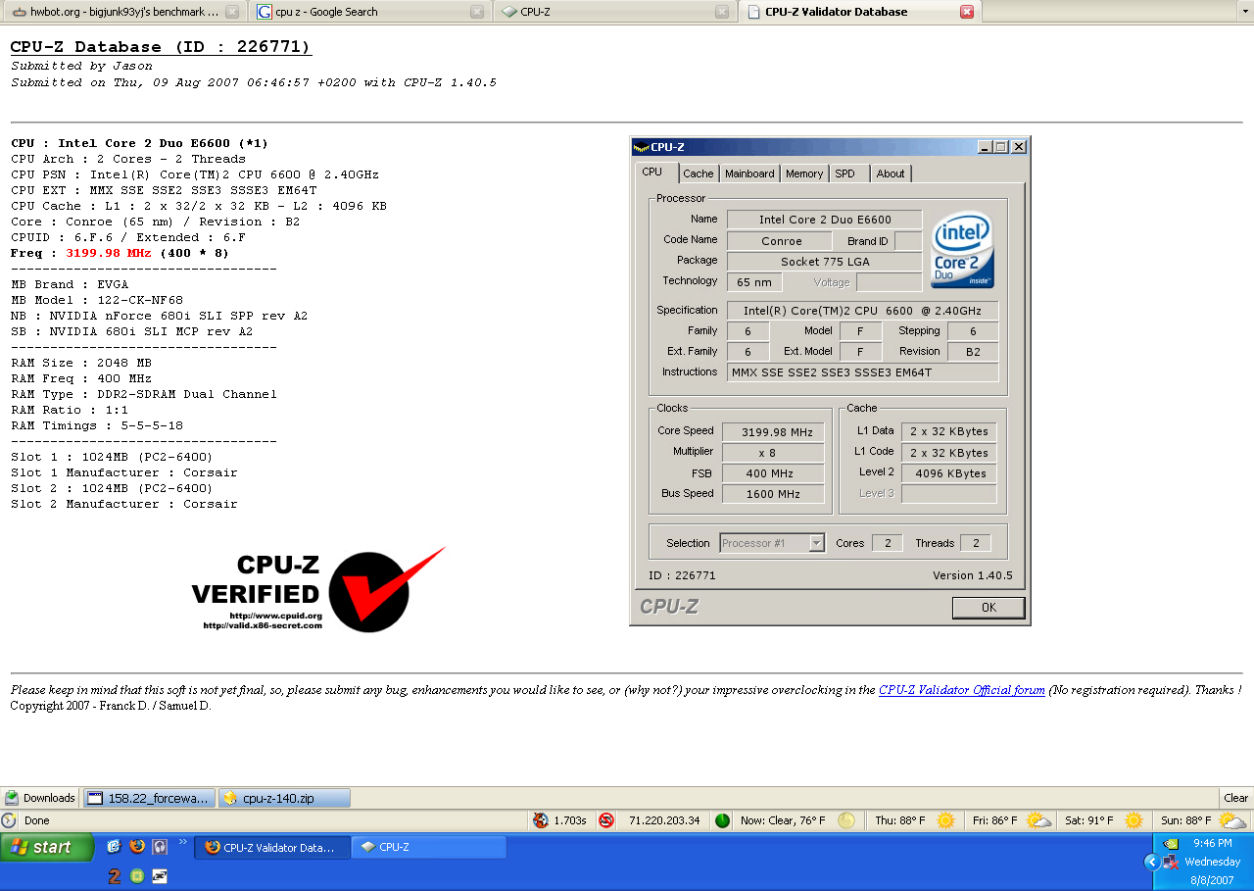Select the CPU-Z Validator Database browser tab
This screenshot has width=1254, height=891.
point(858,12)
